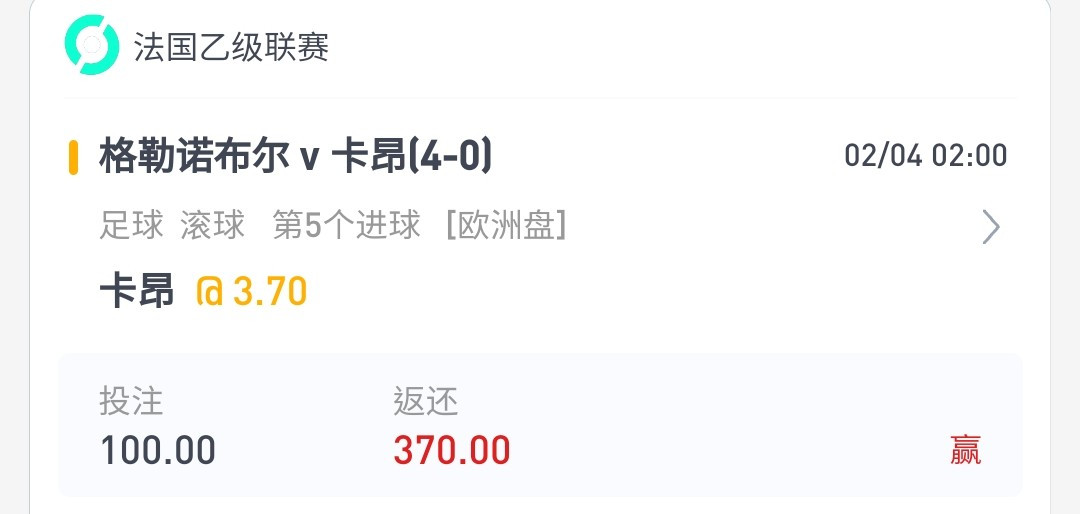Click the 第5个进球 market label
Viewport: 1080px width, 514px height.
[x=346, y=225]
